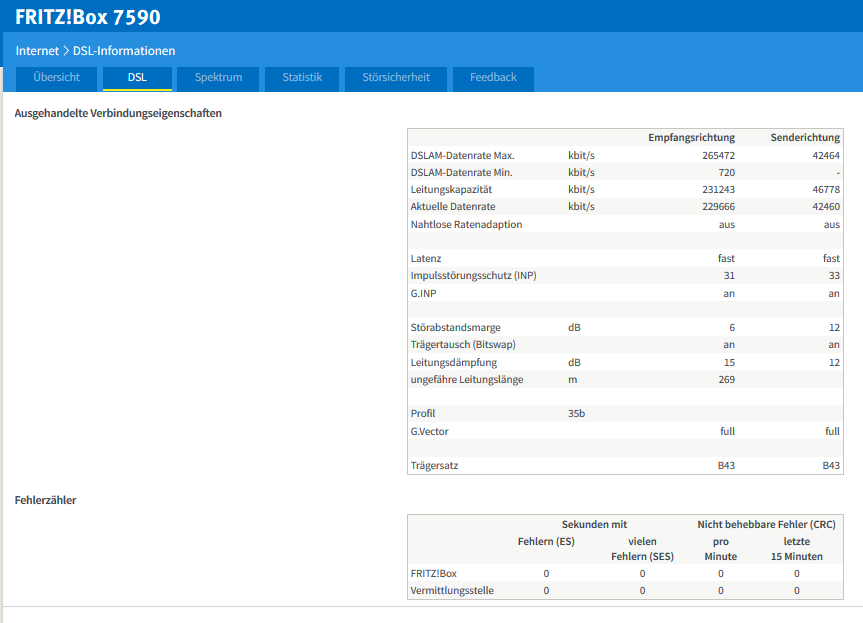The image size is (863, 623).
Task: Click the Internet breadcrumb link
Action: [x=37, y=50]
